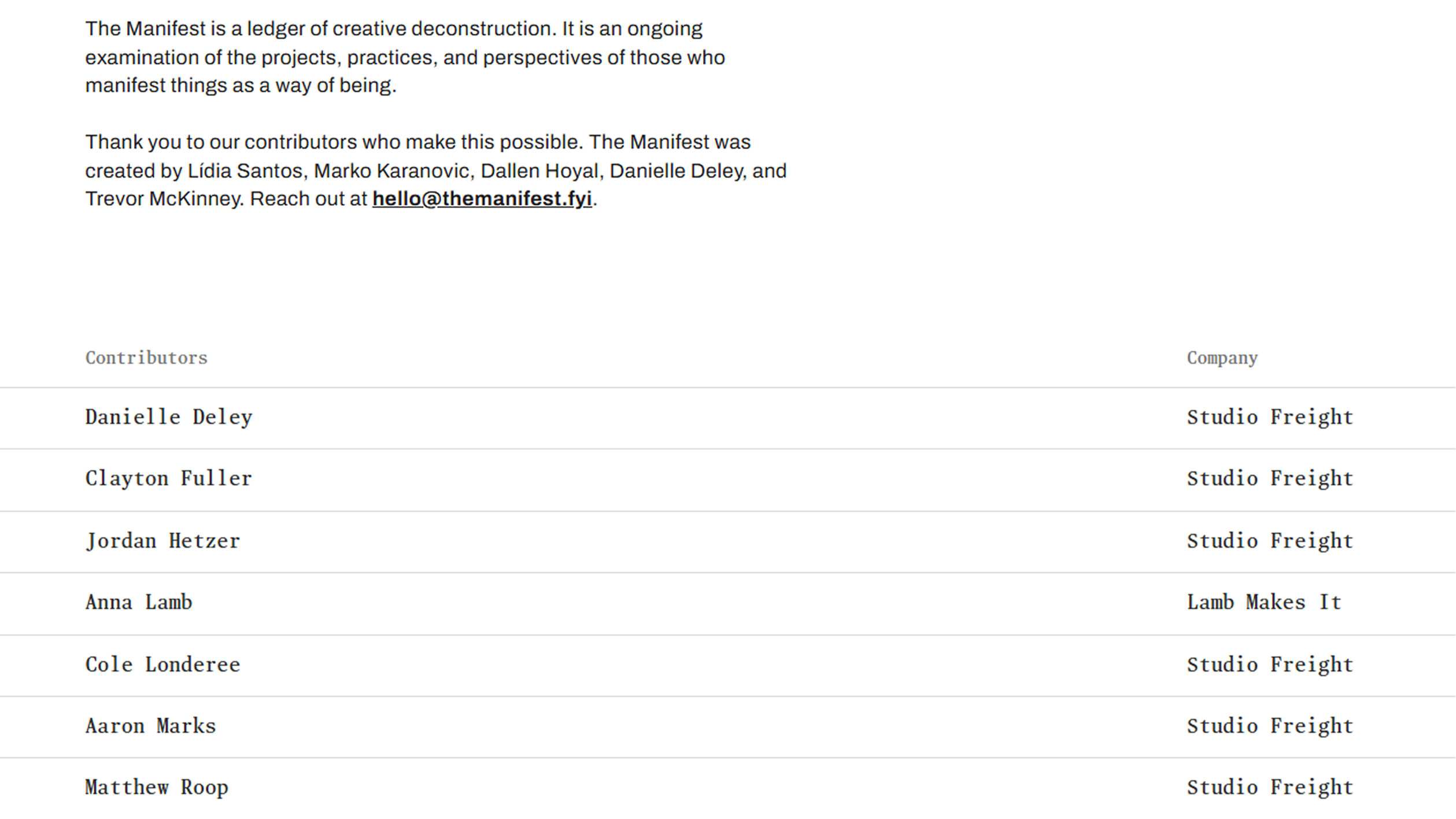The image size is (1456, 819).
Task: Select the Contributors column header
Action: 146,358
